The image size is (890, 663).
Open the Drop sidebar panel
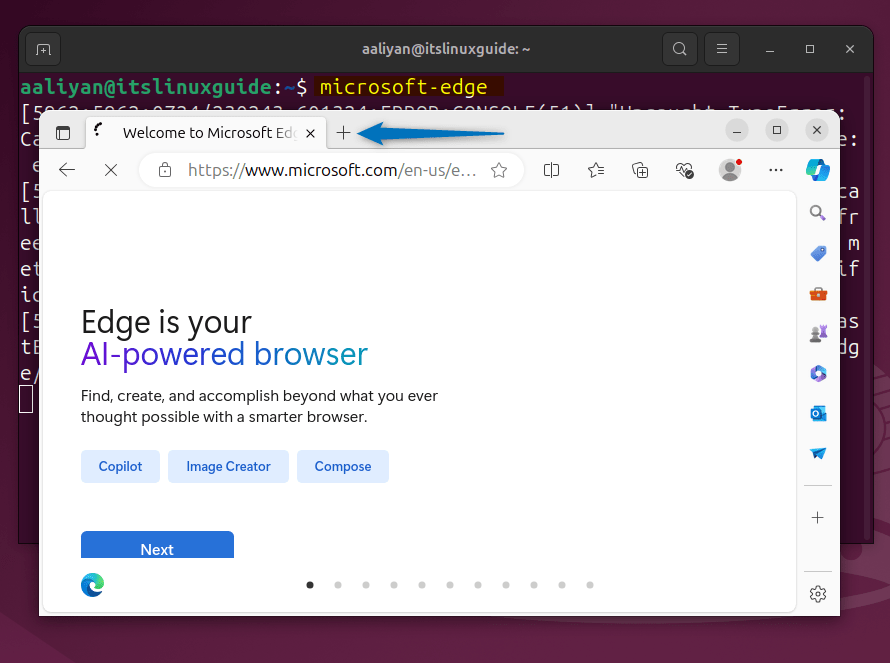coord(818,453)
